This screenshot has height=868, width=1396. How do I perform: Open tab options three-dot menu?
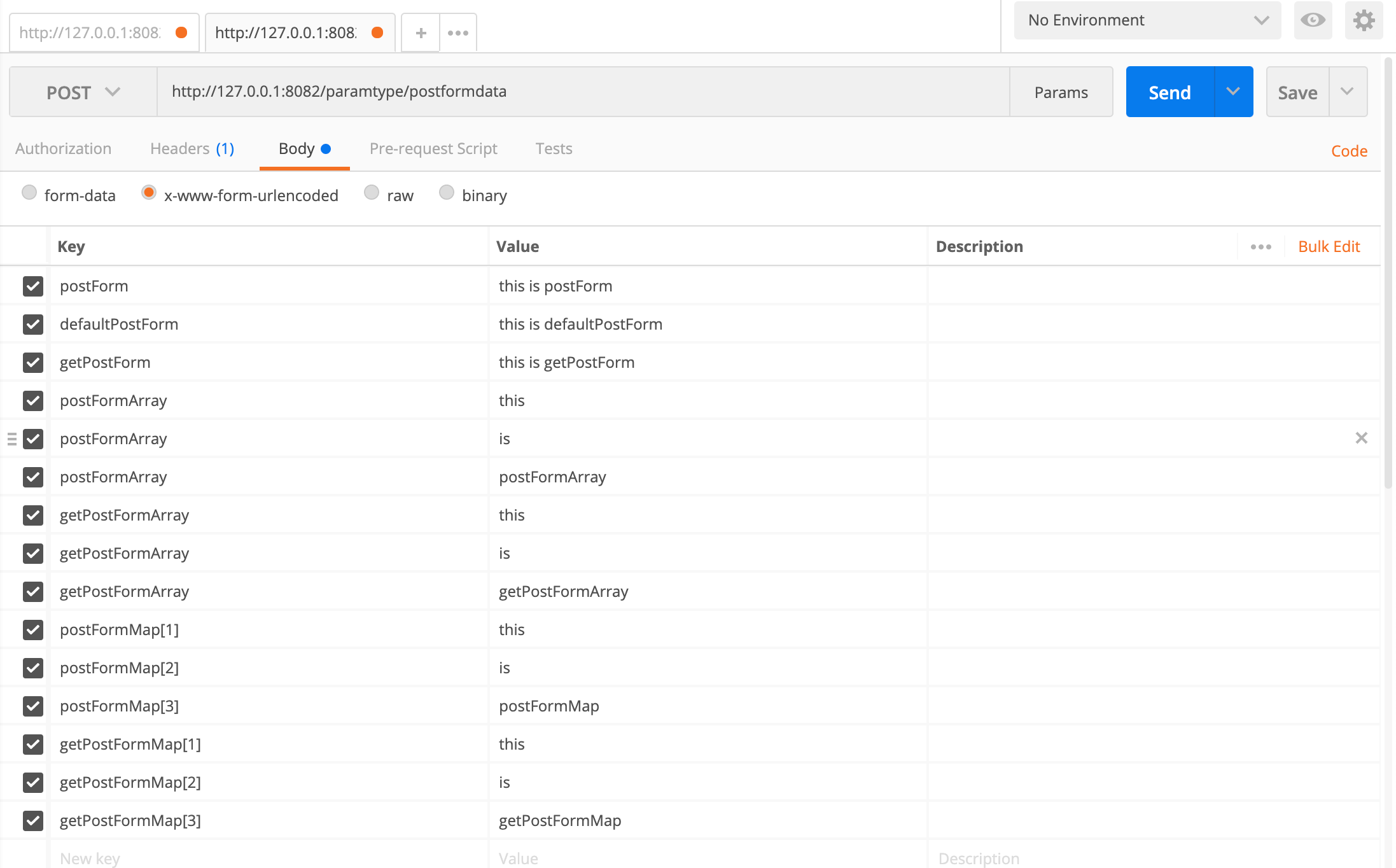[x=458, y=32]
